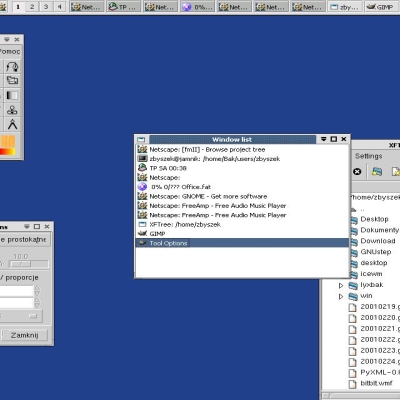Click the red-yellow gradient swatch in GIMP toolbox
The width and height of the screenshot is (400, 400).
tap(7, 152)
